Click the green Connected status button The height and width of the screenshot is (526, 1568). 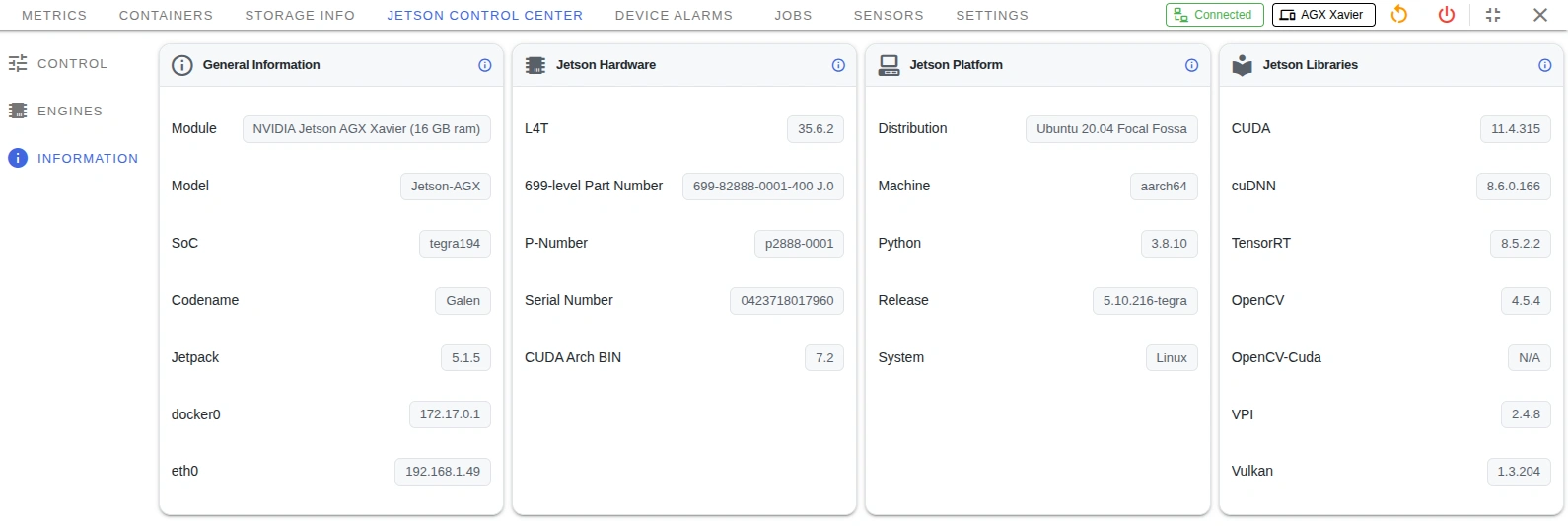(x=1213, y=15)
